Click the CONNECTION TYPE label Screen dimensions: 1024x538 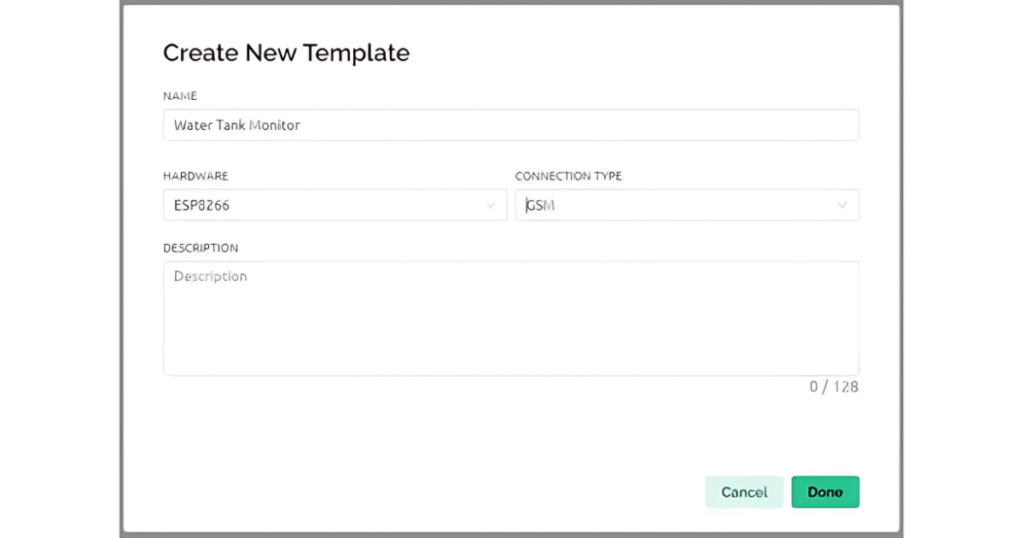[568, 176]
